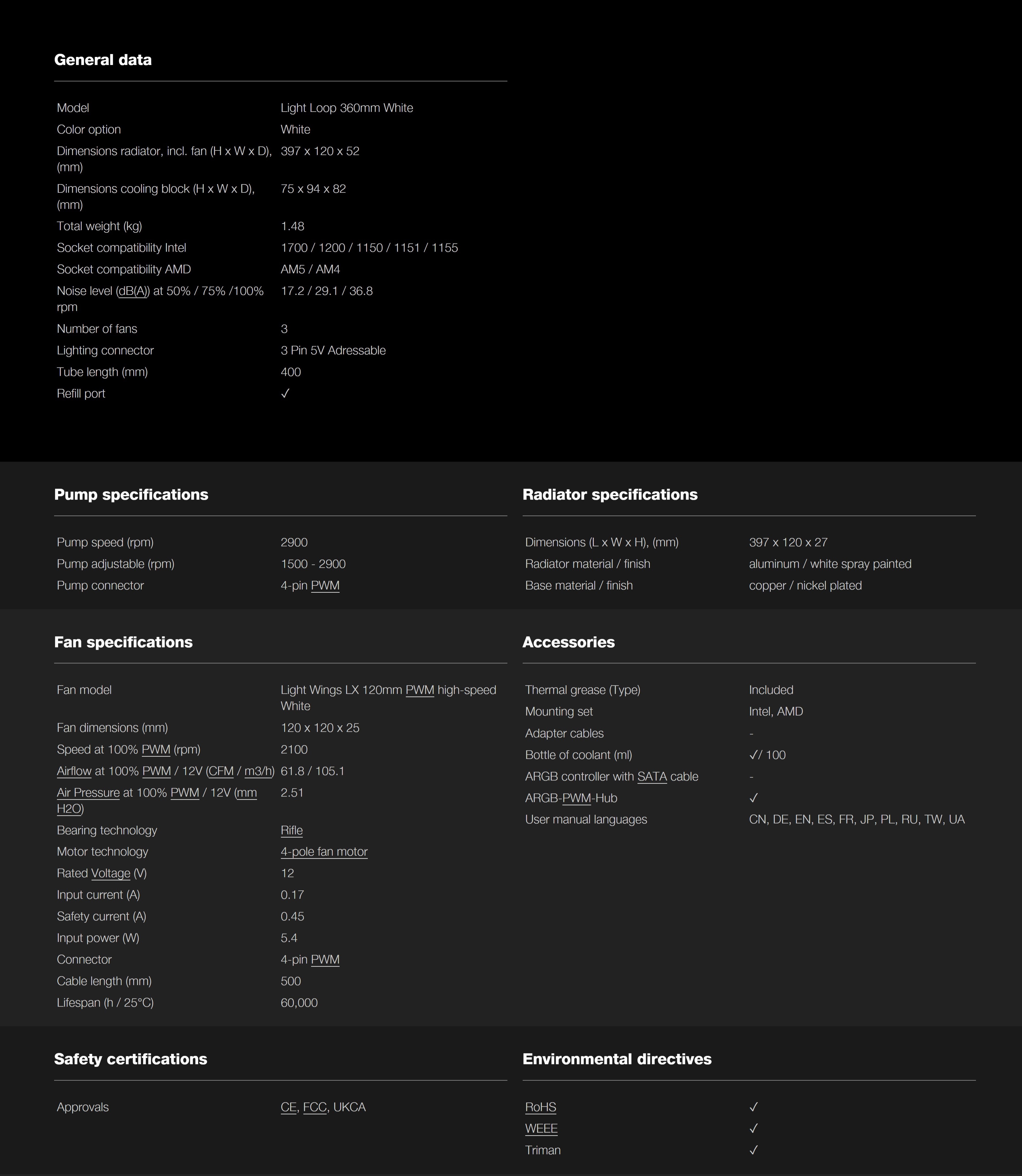Click the radiator dimensions value 397 x 120 x 52
The image size is (1022, 1176).
[320, 151]
